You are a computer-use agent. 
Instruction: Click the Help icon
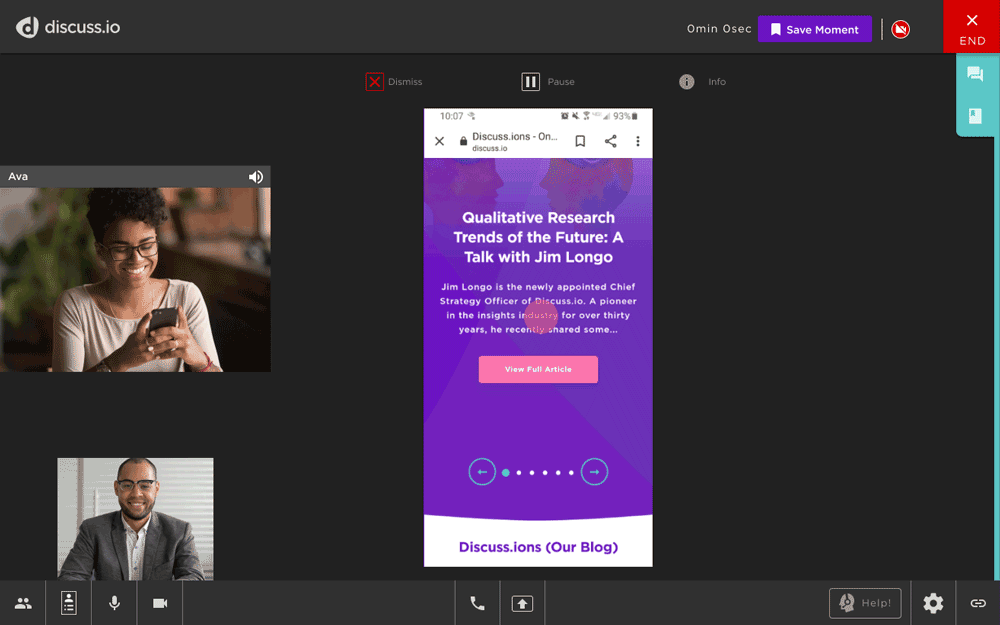tap(865, 603)
